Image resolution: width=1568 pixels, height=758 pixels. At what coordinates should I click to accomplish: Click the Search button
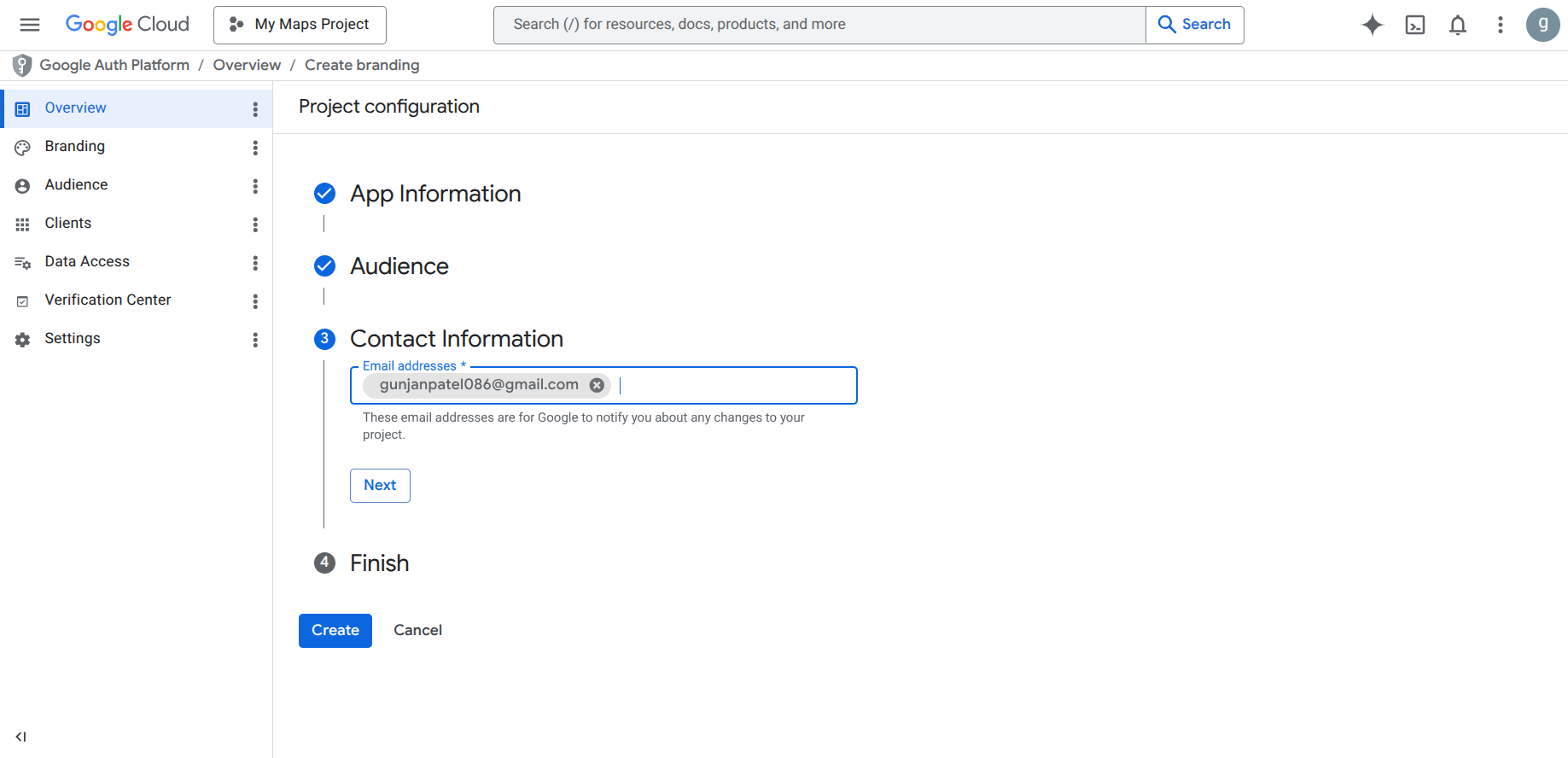click(x=1194, y=25)
